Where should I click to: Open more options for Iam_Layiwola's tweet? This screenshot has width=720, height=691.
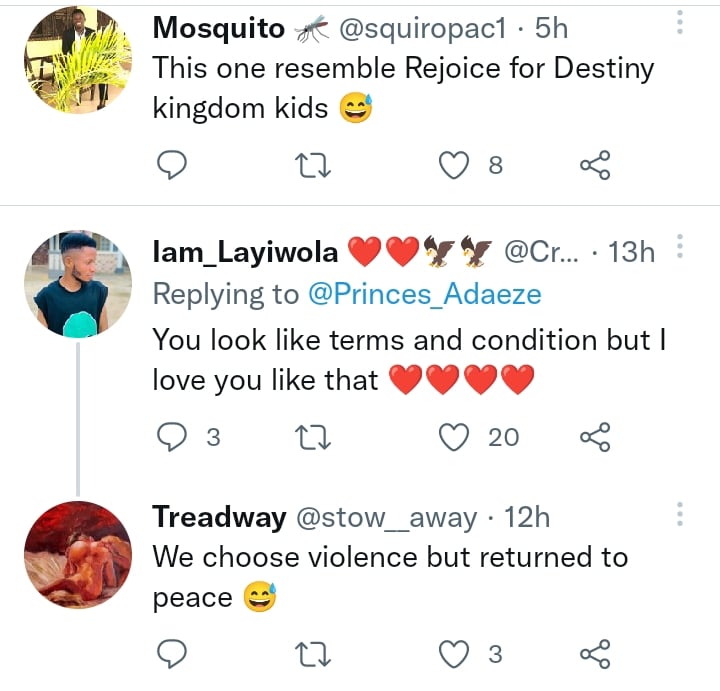(680, 248)
